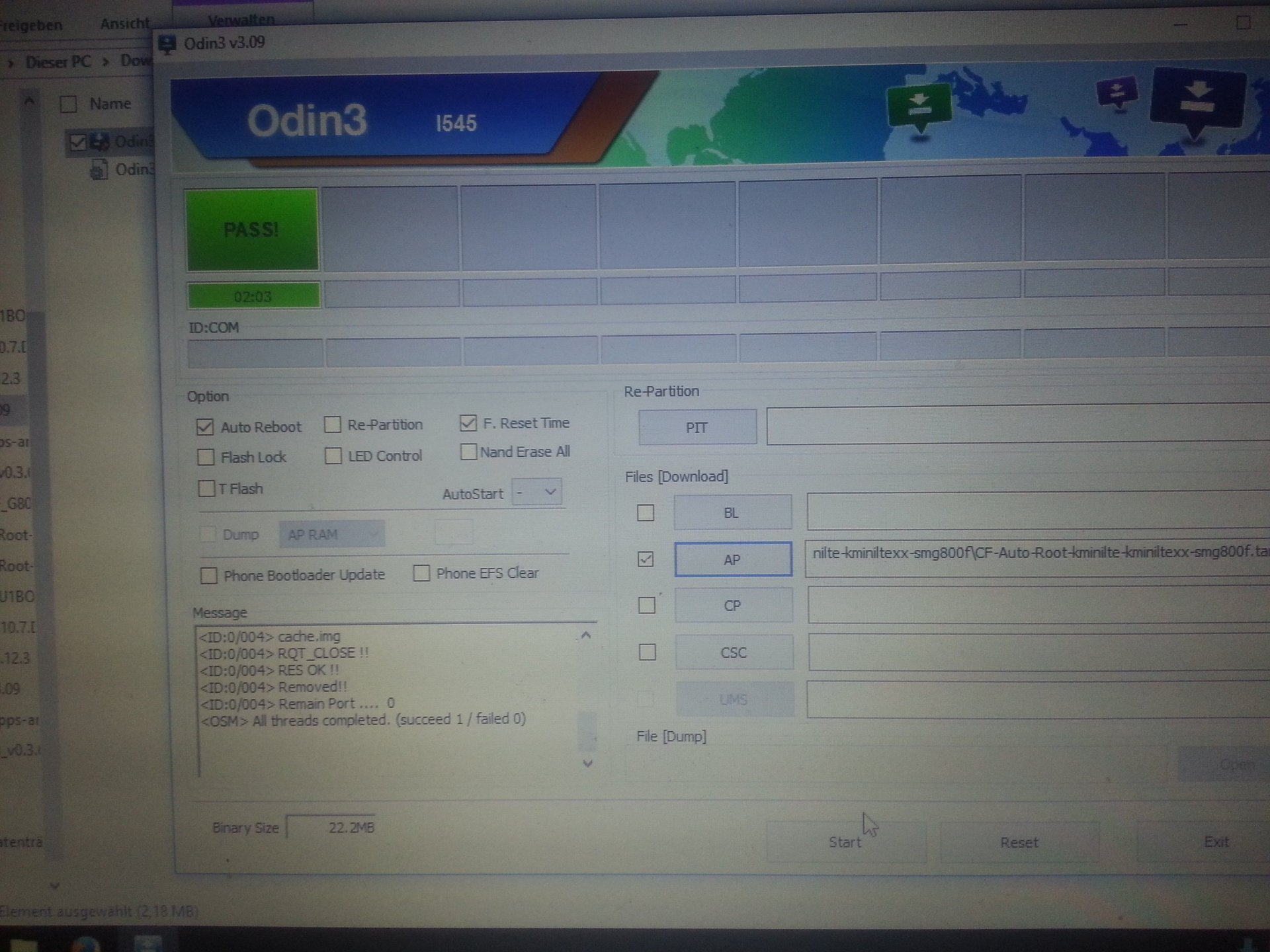
Task: Click the Explorer sort arrow above Name
Action: [28, 102]
